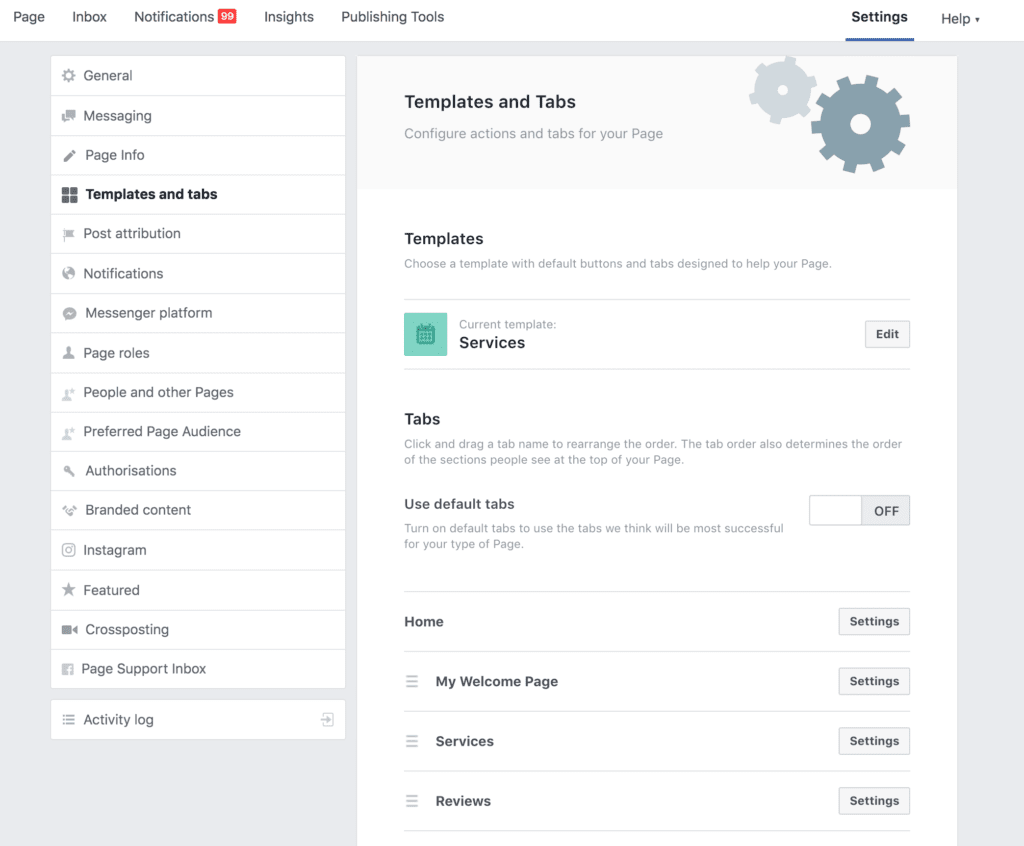The image size is (1024, 846).
Task: Click the Notifications globe icon in sidebar
Action: [x=67, y=273]
